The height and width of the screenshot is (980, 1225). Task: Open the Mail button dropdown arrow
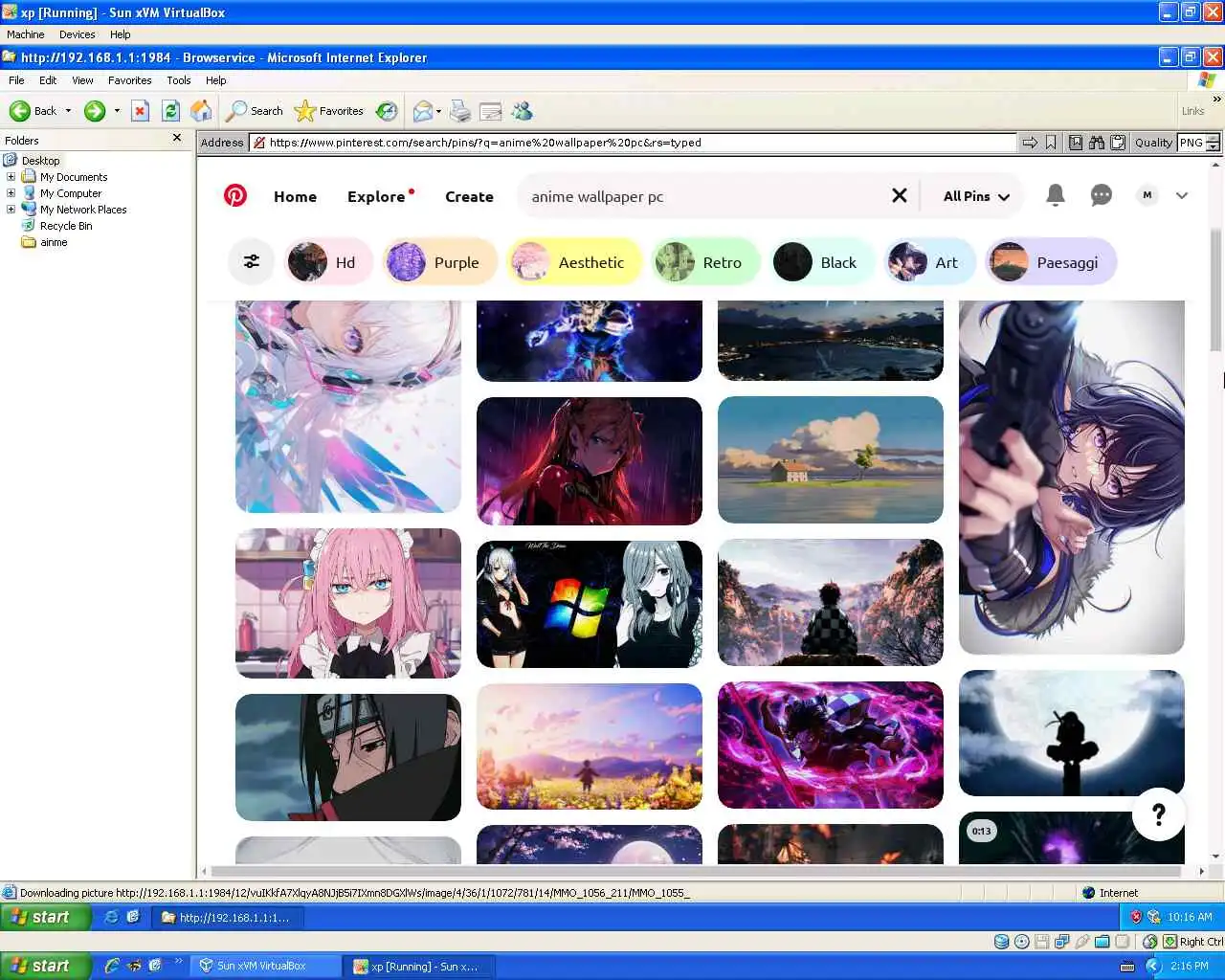(x=438, y=111)
